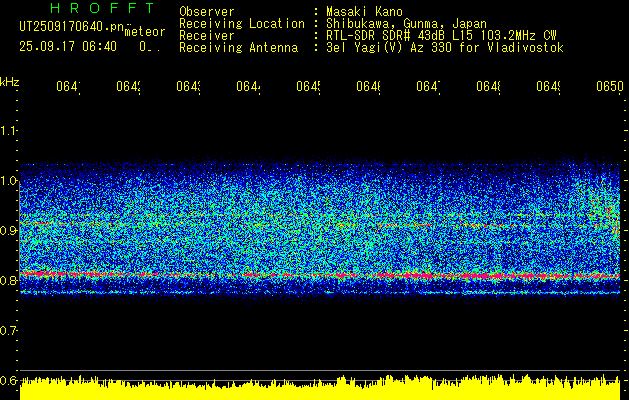The image size is (629, 400).
Task: Select the observer name Masaki Kano
Action: [364, 11]
